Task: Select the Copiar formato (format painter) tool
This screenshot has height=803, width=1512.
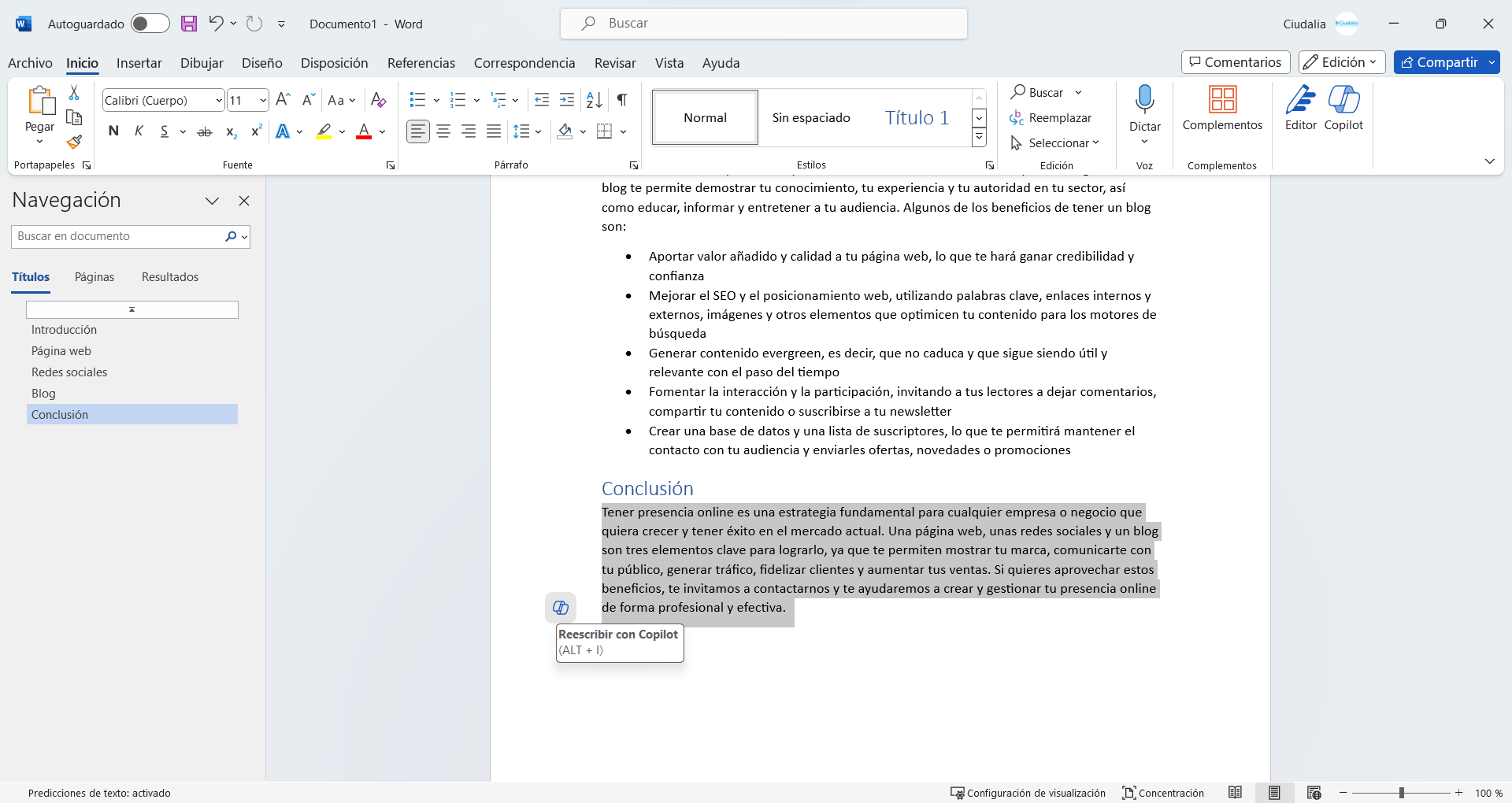Action: click(x=73, y=142)
